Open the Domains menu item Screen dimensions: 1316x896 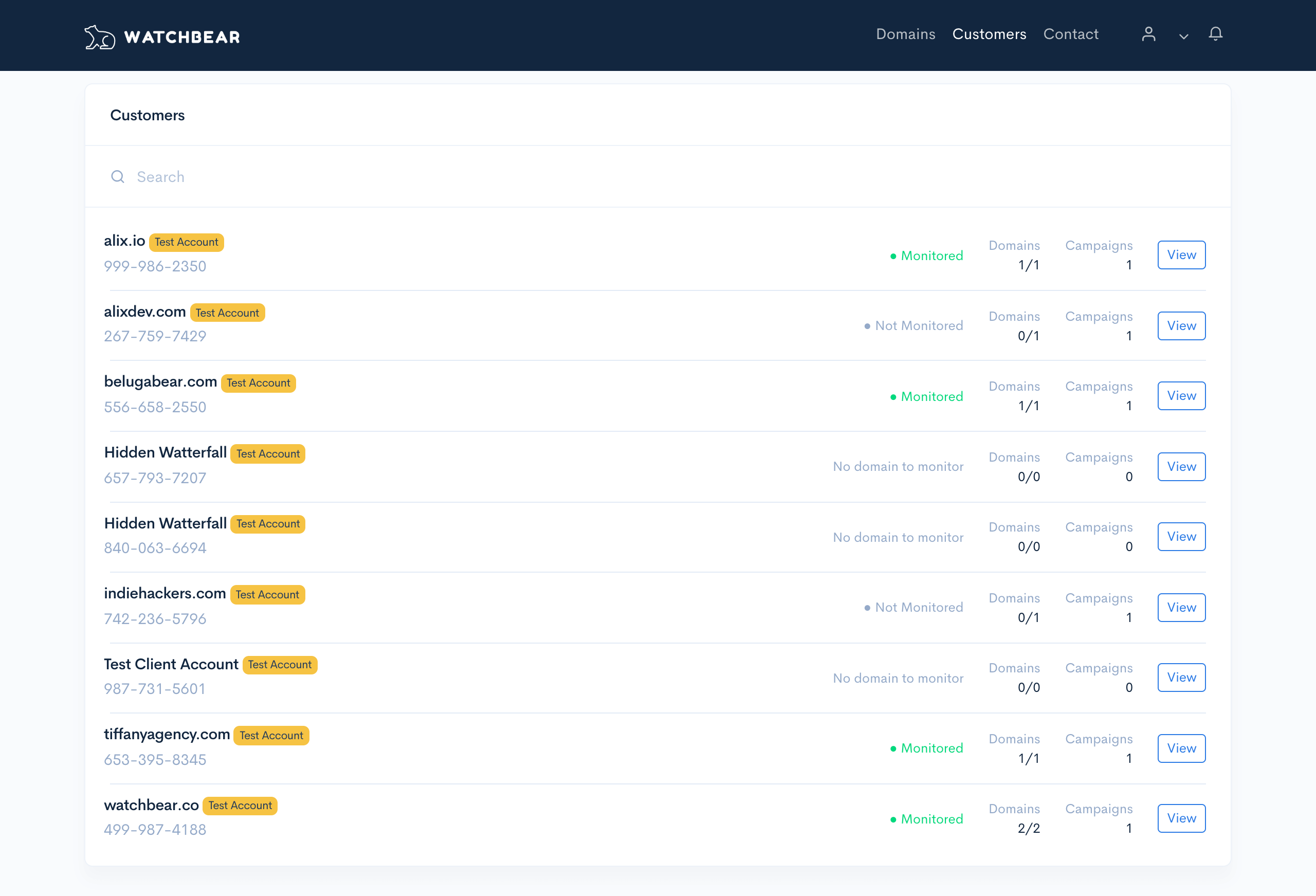[x=905, y=34]
